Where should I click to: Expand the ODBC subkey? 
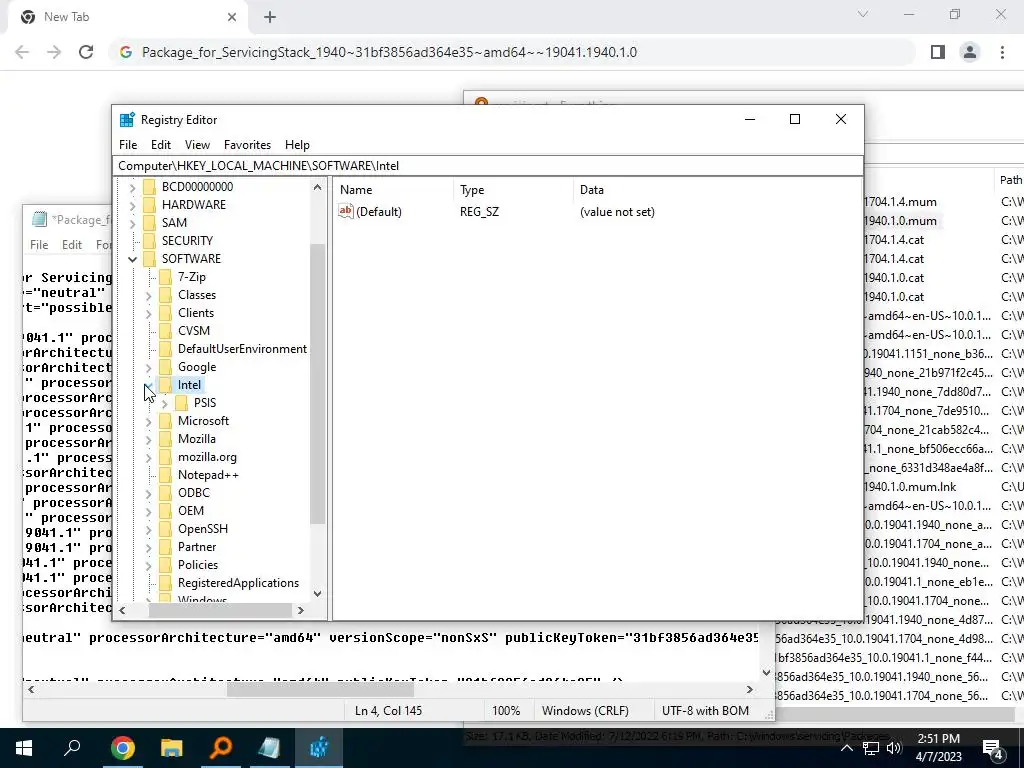coord(148,494)
